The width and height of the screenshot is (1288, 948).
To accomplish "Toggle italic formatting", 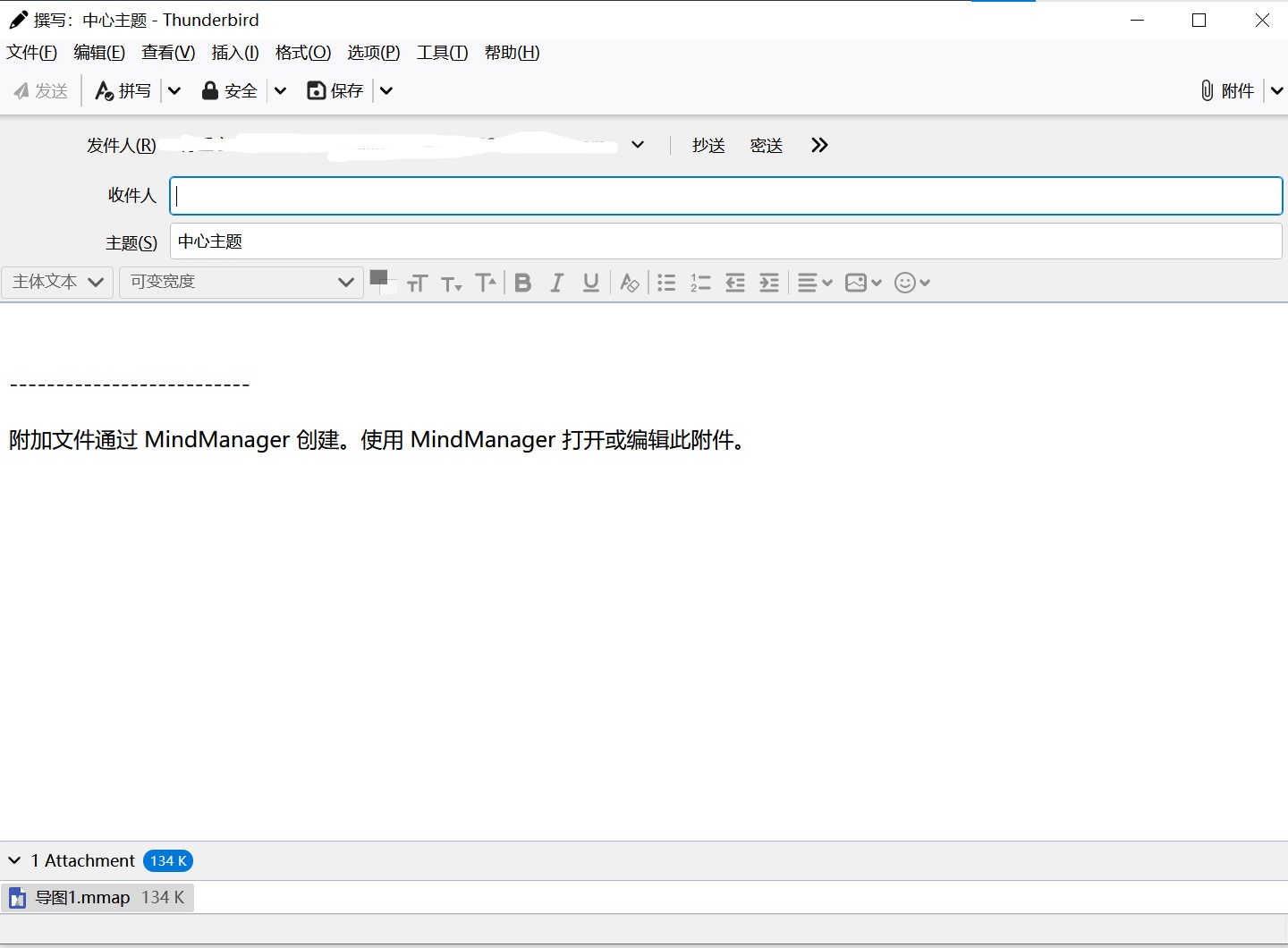I will coord(557,284).
